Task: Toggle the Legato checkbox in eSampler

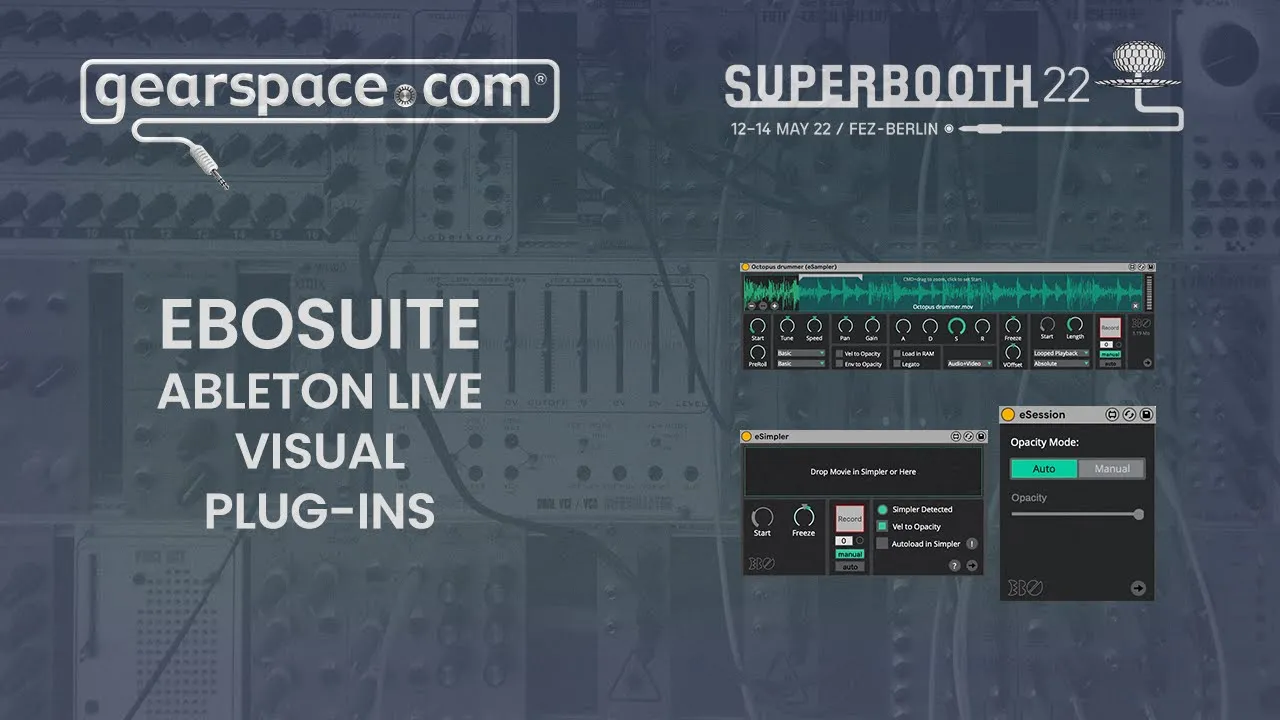Action: 897,364
